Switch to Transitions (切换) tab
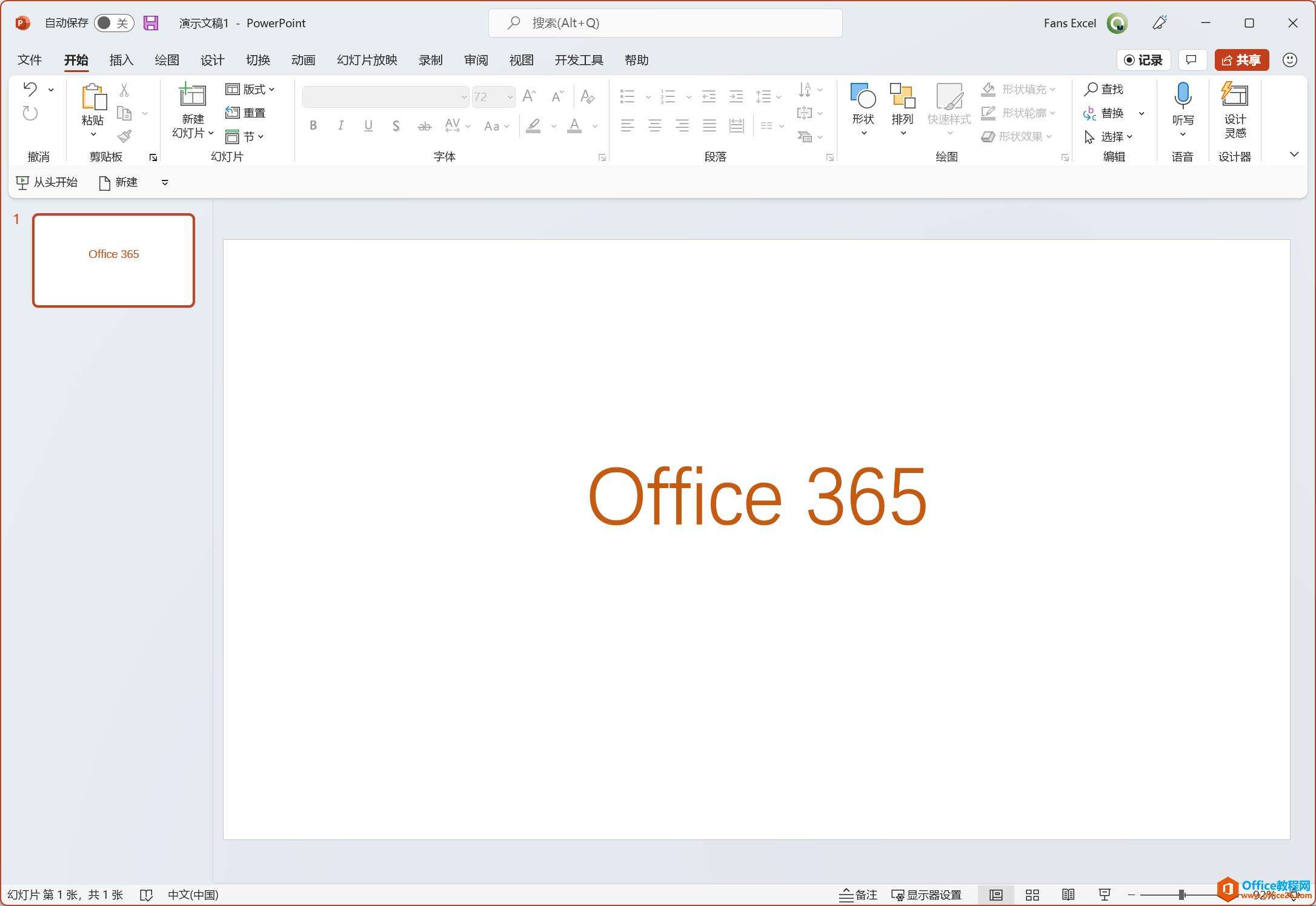The width and height of the screenshot is (1316, 906). tap(258, 60)
